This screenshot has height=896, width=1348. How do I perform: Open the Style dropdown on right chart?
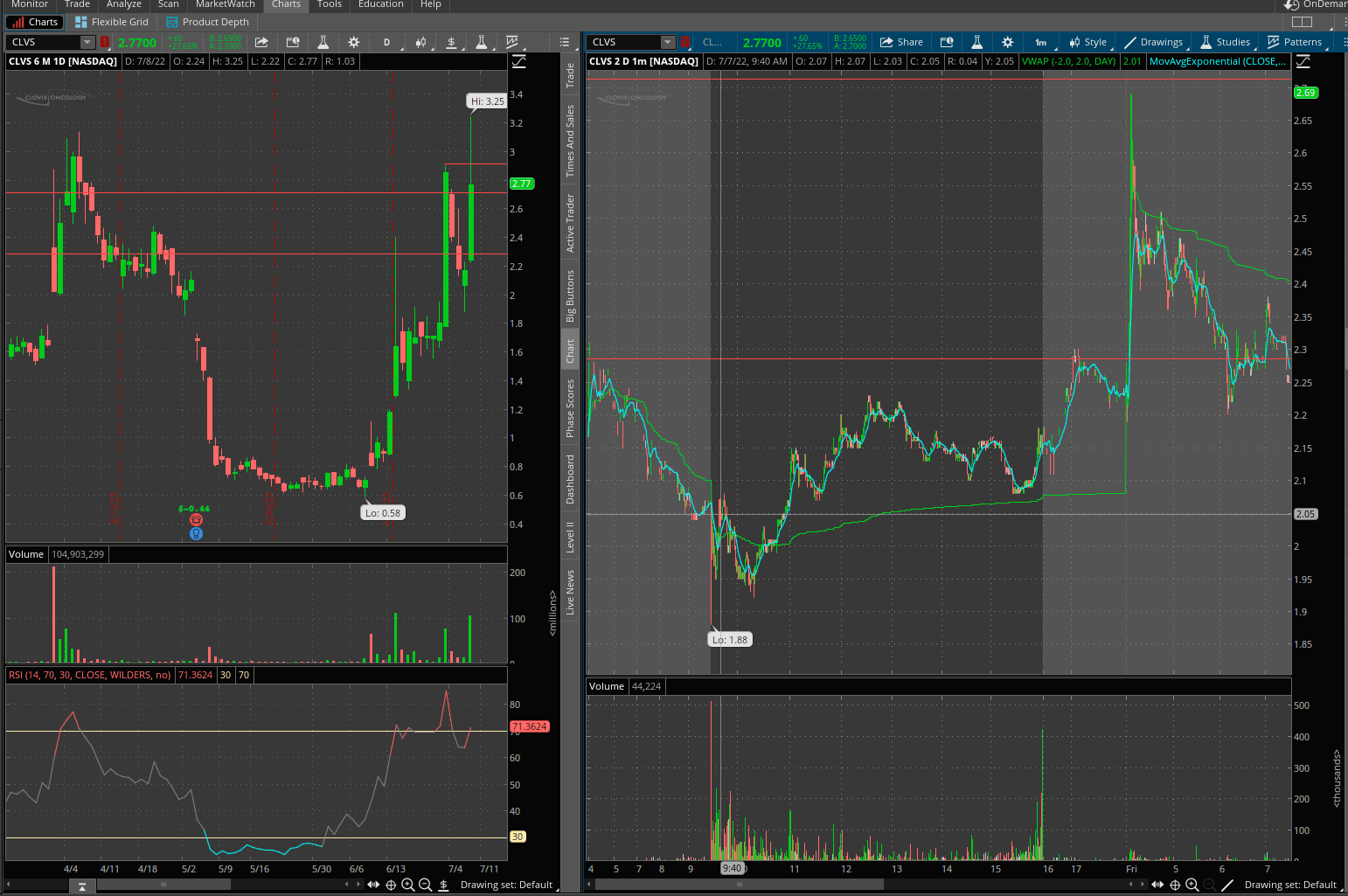point(1087,42)
